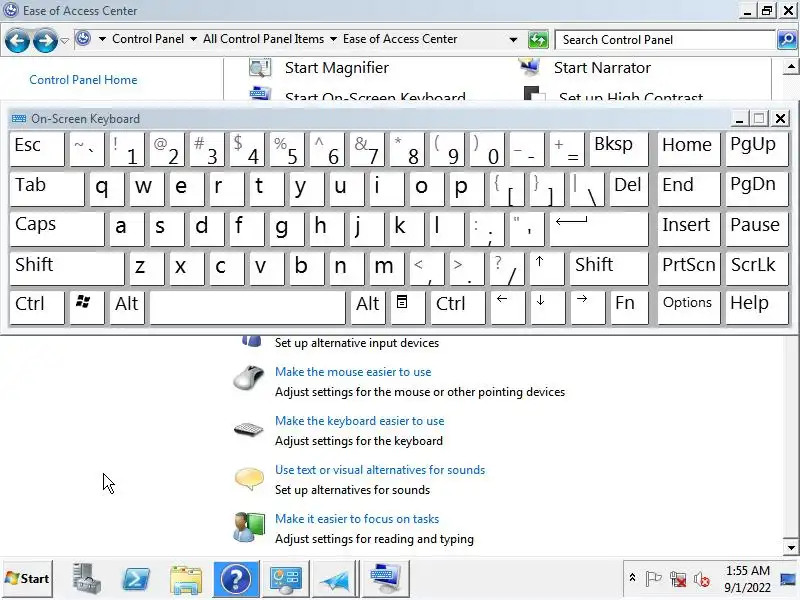The image size is (800, 600).
Task: Toggle the left Ctrl key
Action: (x=37, y=307)
